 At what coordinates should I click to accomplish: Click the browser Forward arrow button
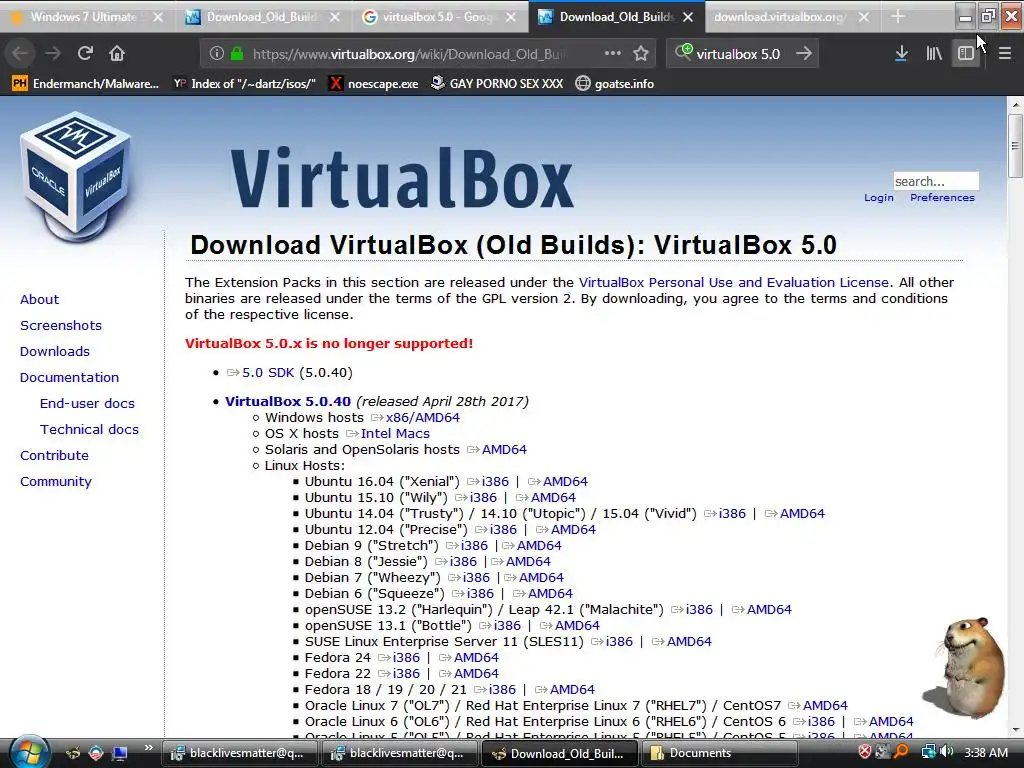(x=53, y=54)
